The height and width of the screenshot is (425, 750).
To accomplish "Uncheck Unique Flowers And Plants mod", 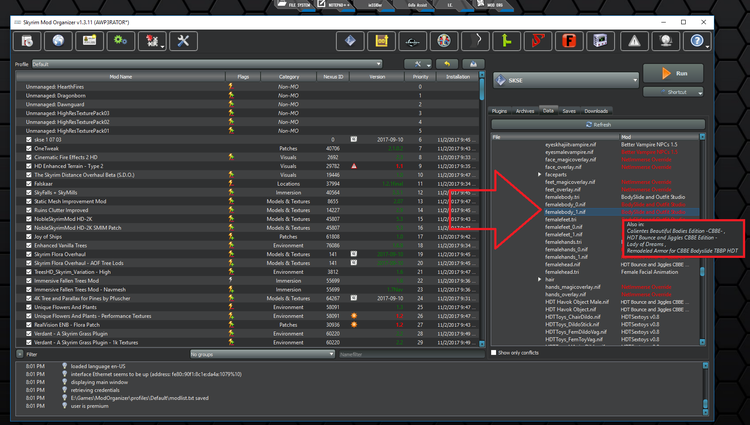I will (x=29, y=307).
